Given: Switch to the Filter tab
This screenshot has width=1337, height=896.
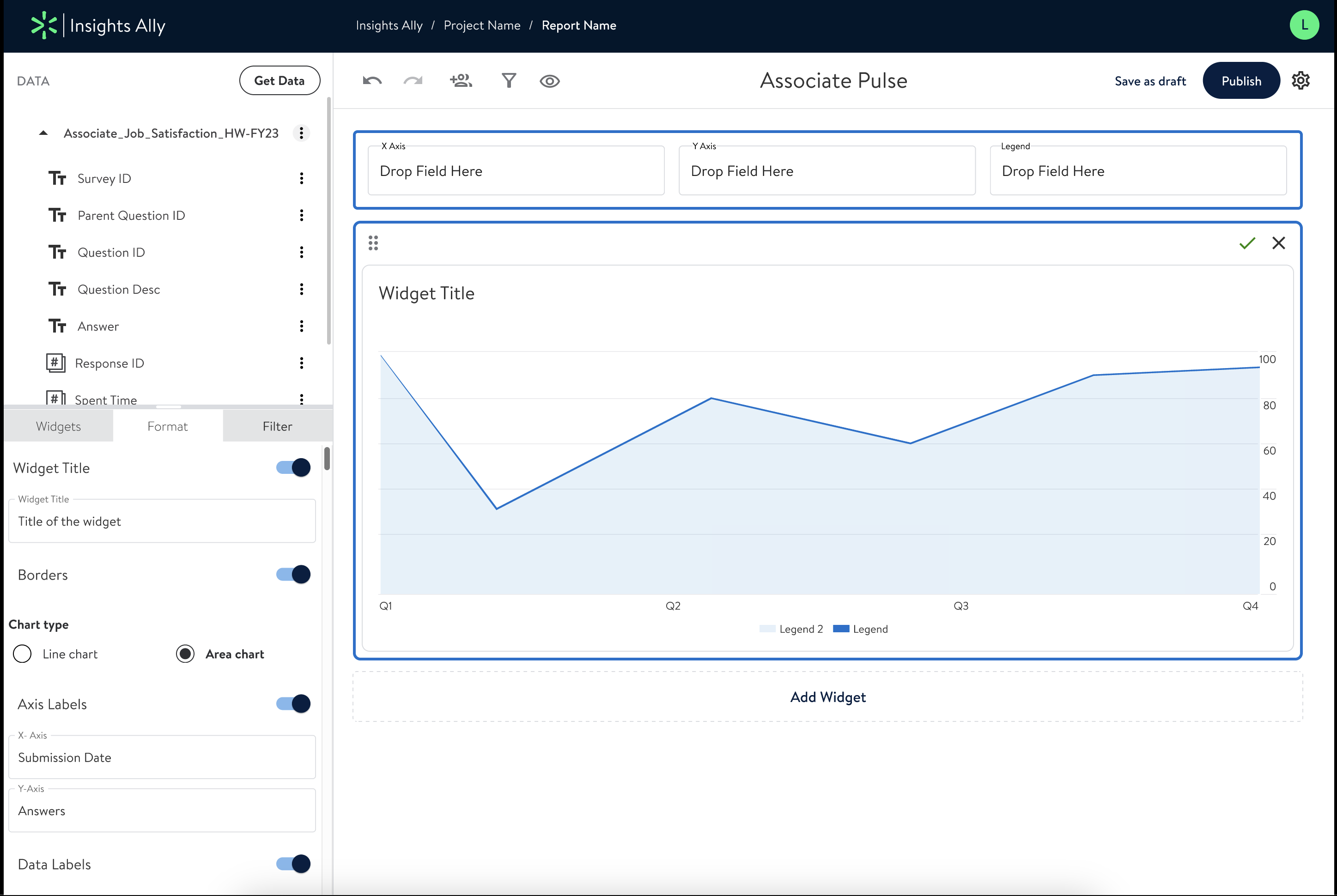Looking at the screenshot, I should tap(277, 426).
